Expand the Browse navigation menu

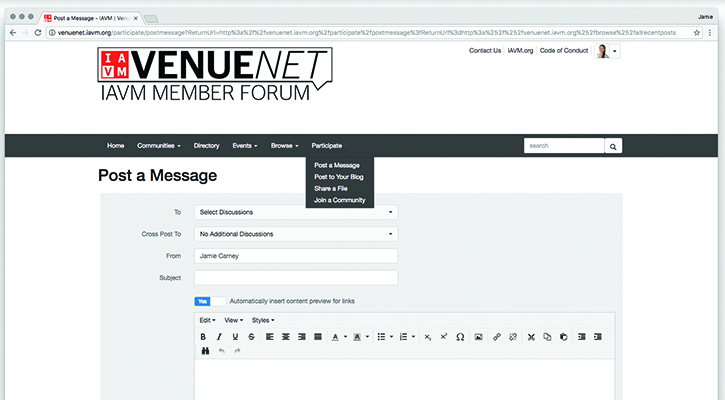pyautogui.click(x=284, y=146)
